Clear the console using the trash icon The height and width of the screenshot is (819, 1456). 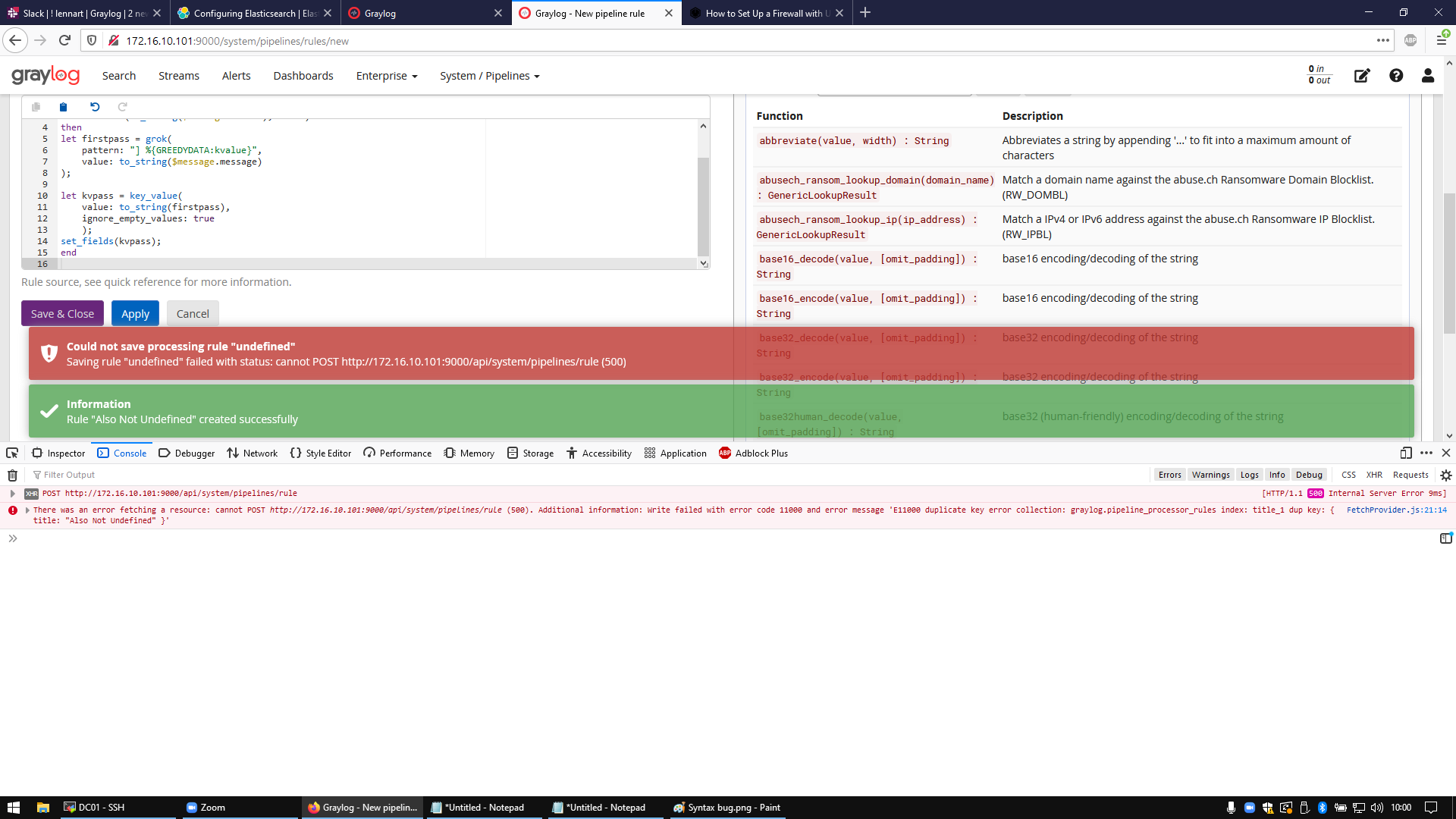click(x=12, y=475)
